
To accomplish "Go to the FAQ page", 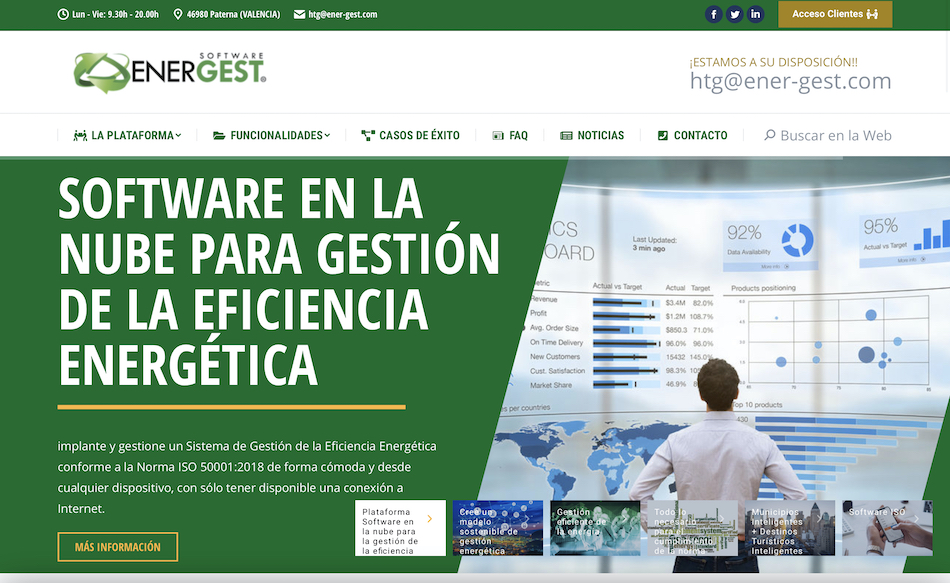I will tap(510, 135).
